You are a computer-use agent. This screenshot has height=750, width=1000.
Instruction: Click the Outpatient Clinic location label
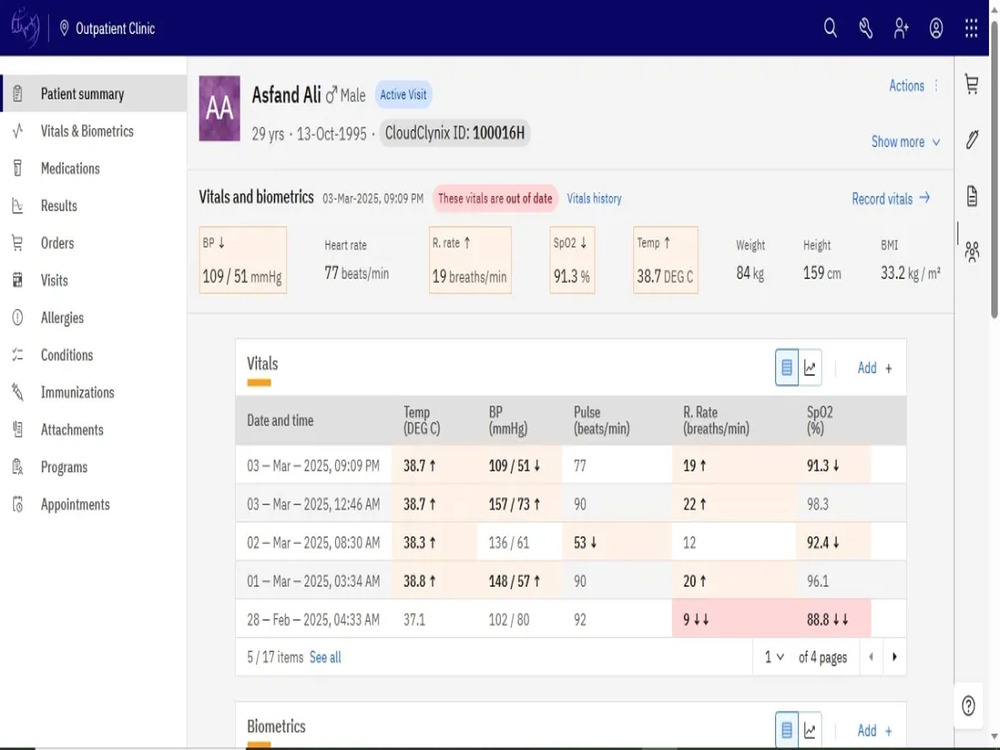pos(115,29)
